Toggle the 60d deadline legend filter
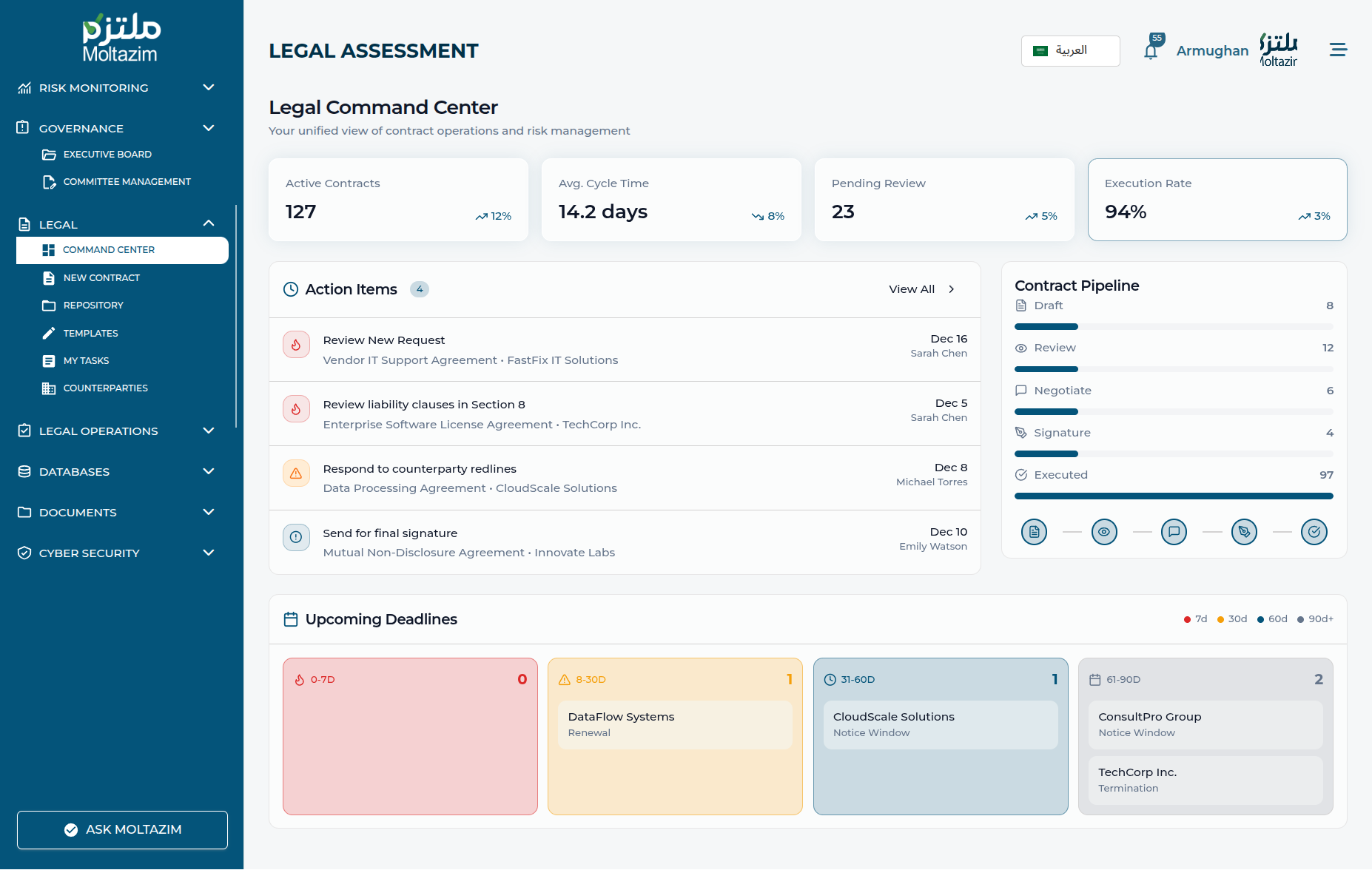 pyautogui.click(x=1272, y=619)
